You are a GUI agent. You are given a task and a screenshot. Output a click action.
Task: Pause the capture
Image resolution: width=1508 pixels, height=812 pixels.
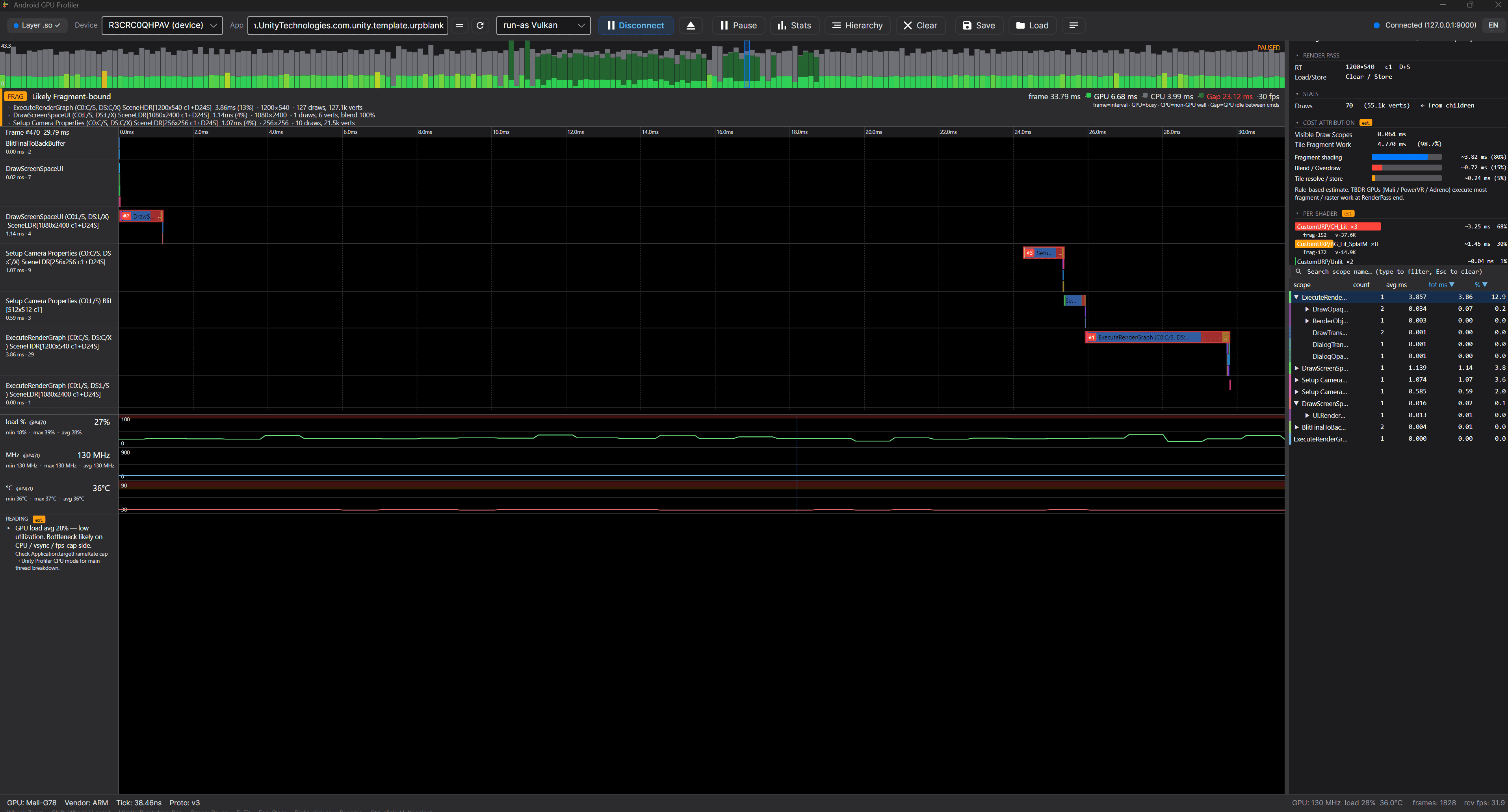click(x=738, y=25)
